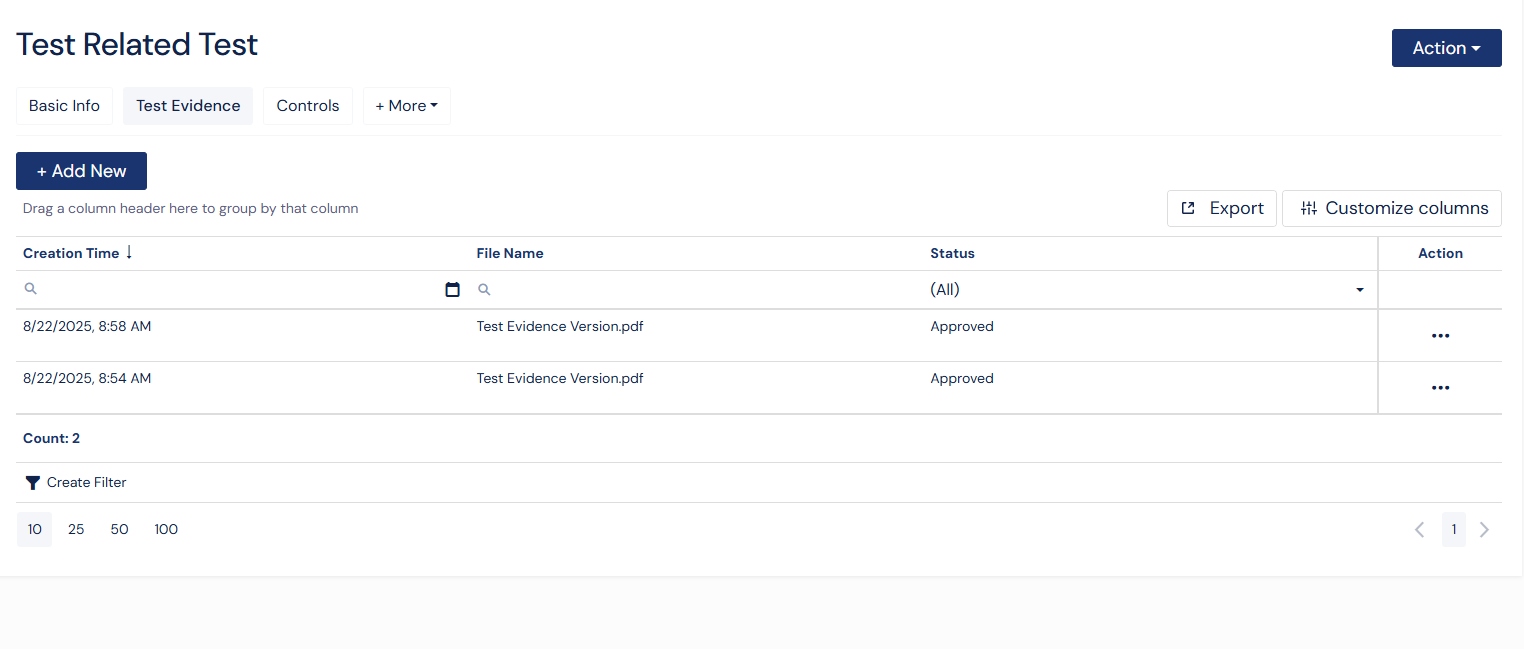
Task: Click the three-dot menu for 8:58 AM row
Action: pyautogui.click(x=1440, y=336)
